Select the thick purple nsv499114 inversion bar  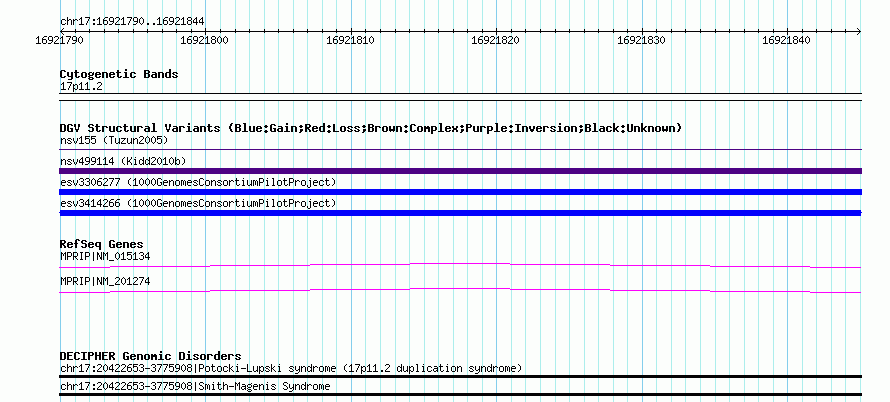[460, 171]
